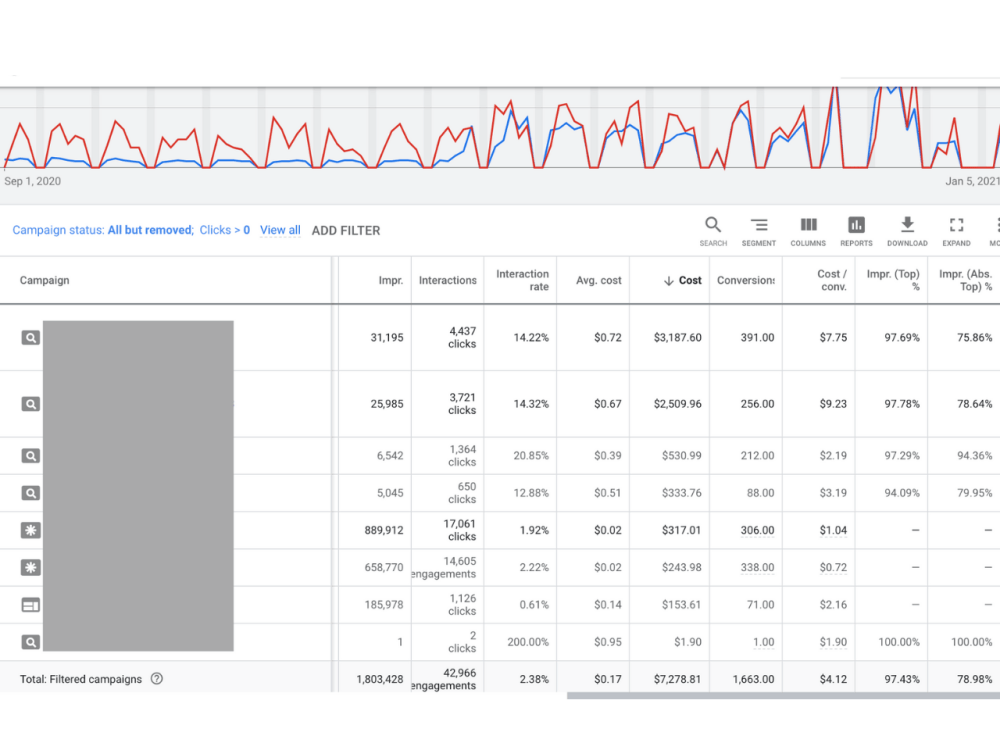Click the 391.00 conversions value

coord(757,337)
